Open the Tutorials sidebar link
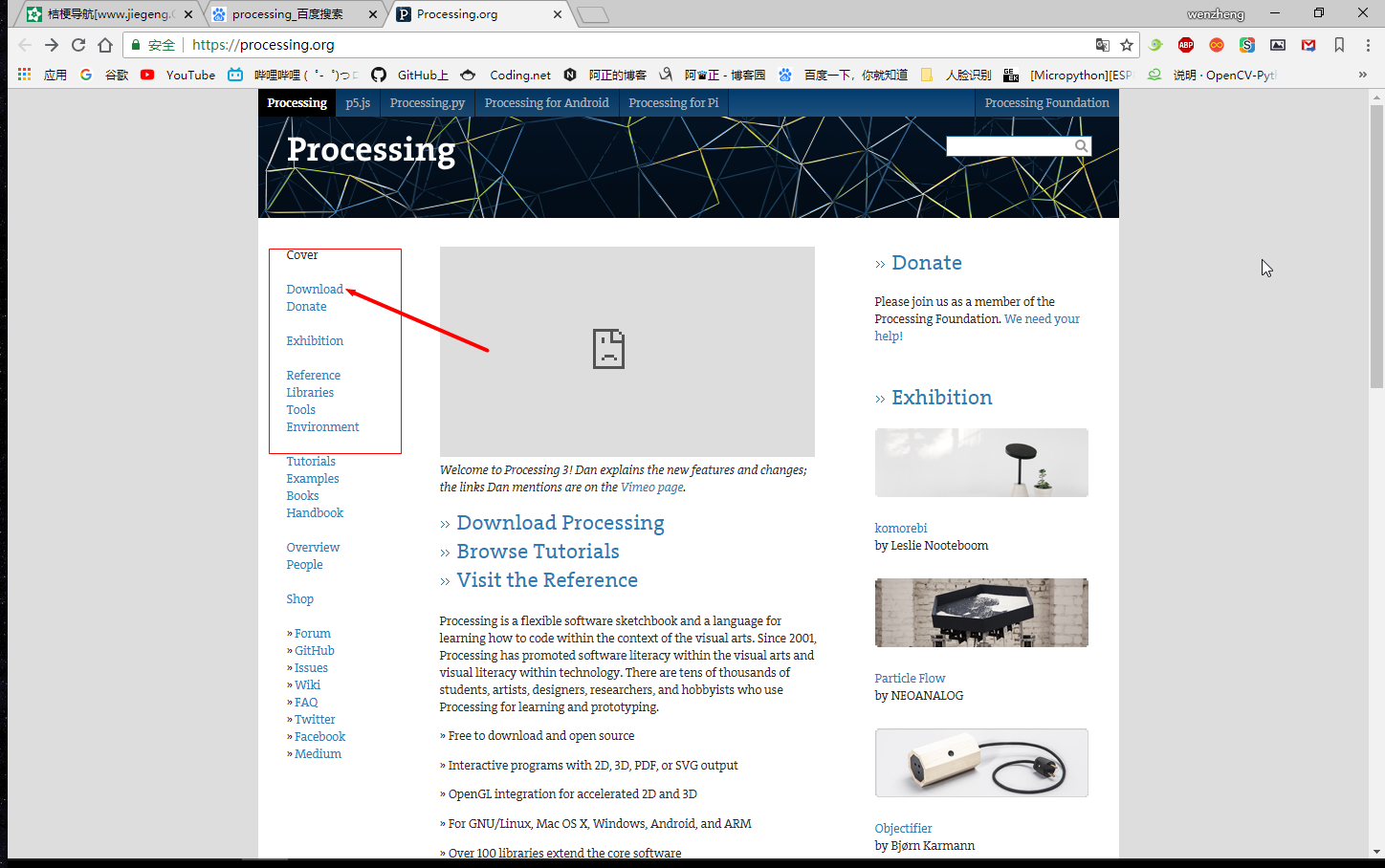Image resolution: width=1385 pixels, height=868 pixels. [311, 462]
